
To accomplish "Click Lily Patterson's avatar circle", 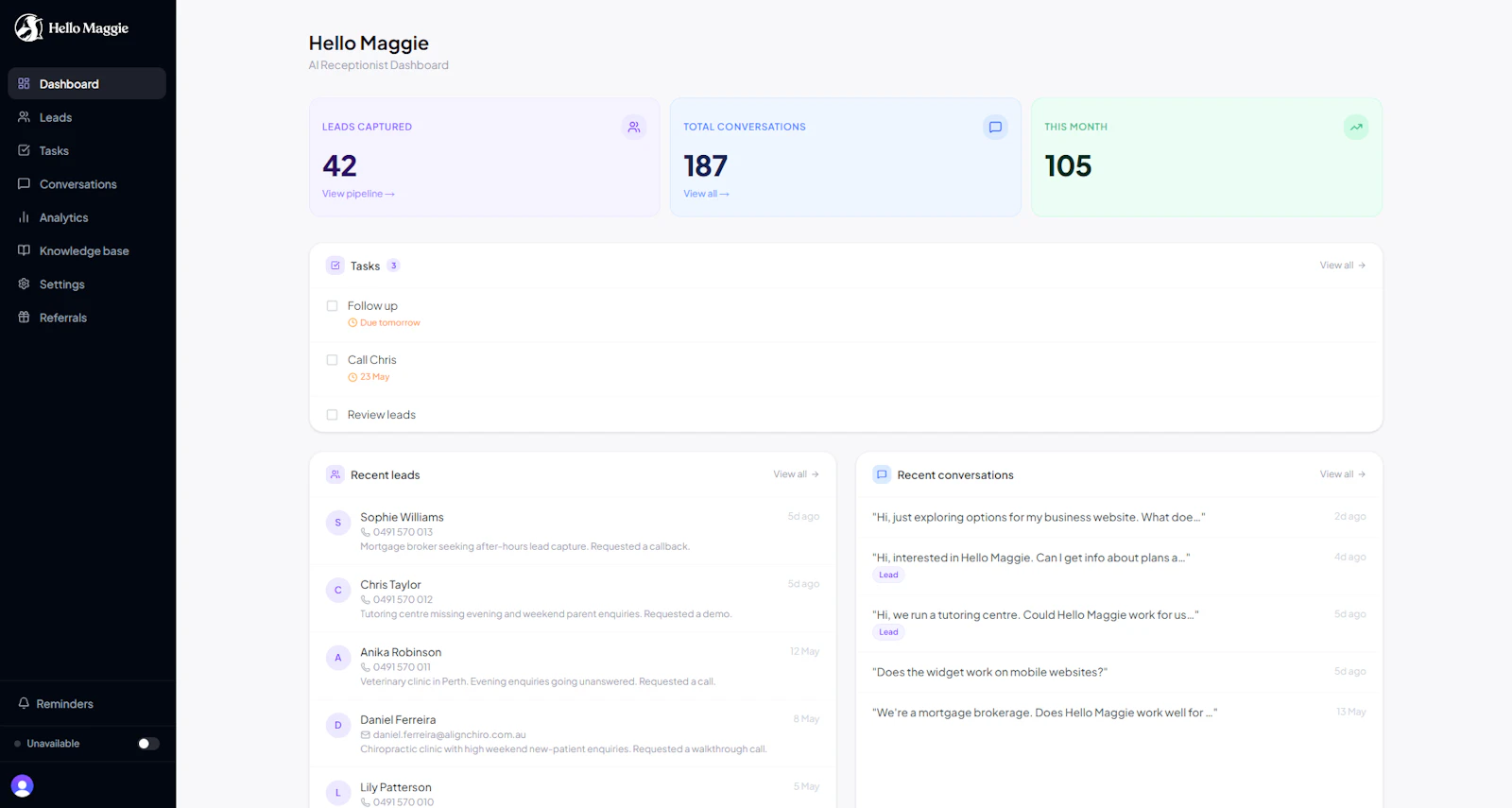I will 338,793.
